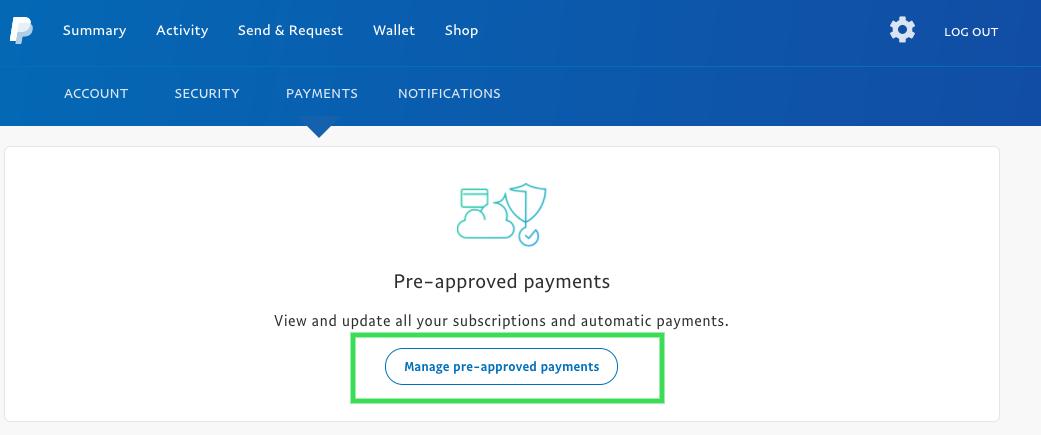This screenshot has width=1041, height=435.
Task: Click Manage pre-approved payments button
Action: pyautogui.click(x=501, y=367)
